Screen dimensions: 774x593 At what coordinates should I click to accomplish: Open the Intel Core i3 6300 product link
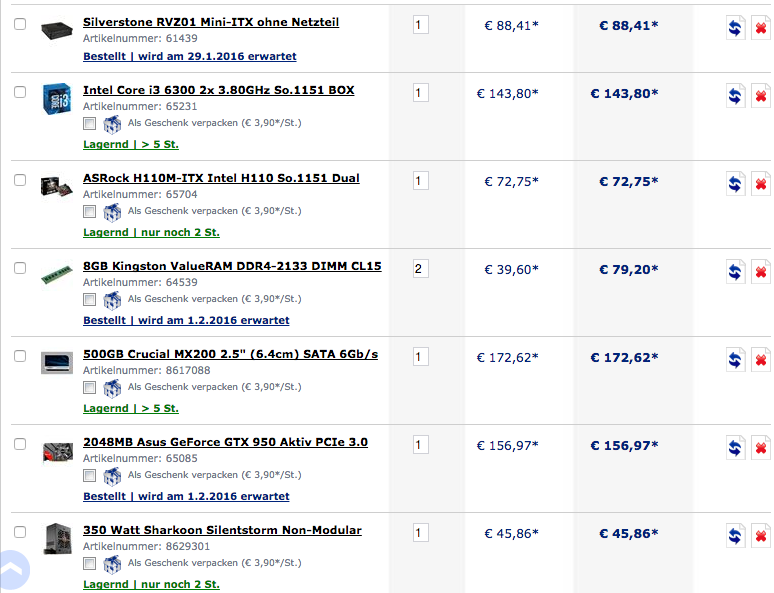(219, 90)
